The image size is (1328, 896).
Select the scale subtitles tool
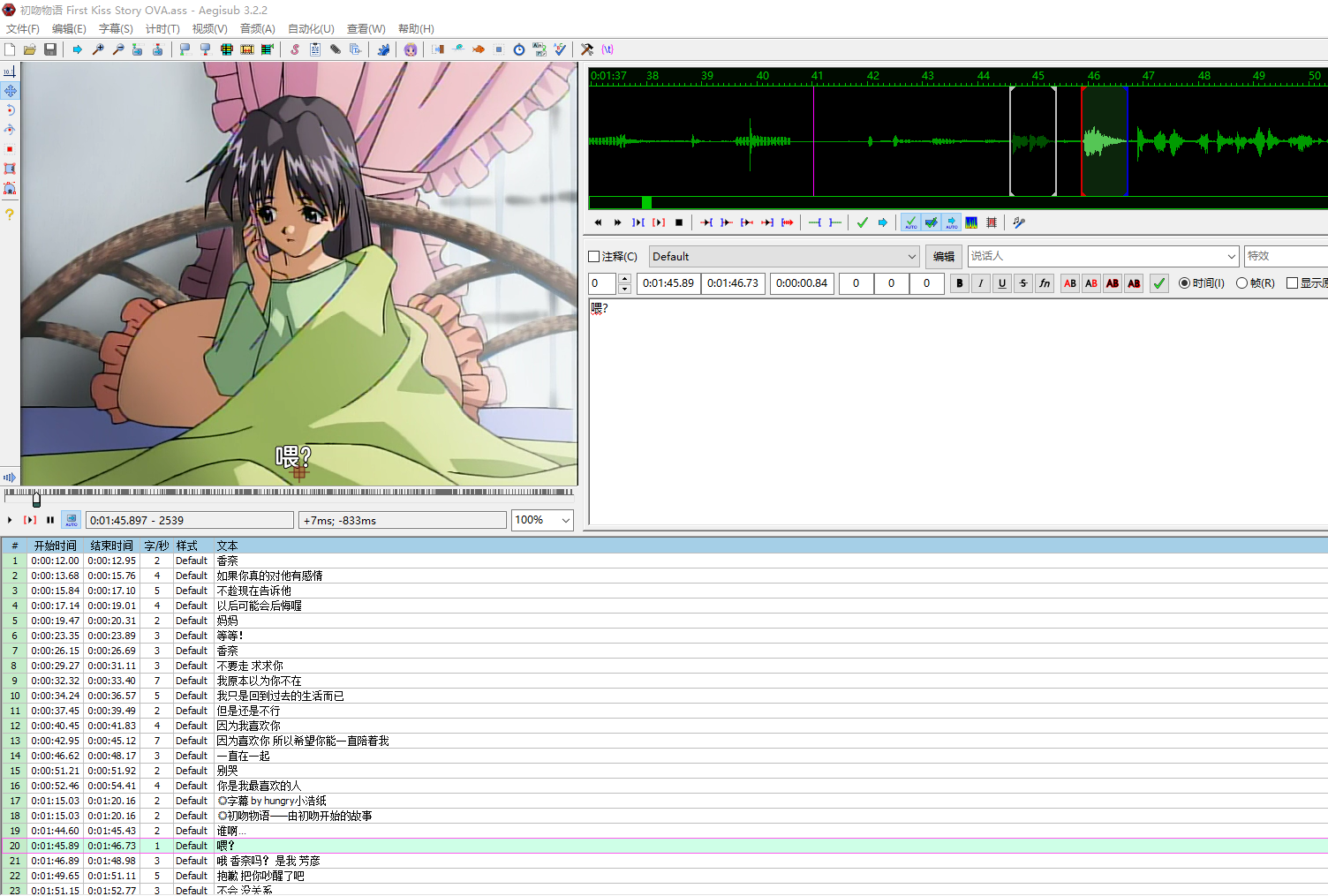click(x=10, y=149)
